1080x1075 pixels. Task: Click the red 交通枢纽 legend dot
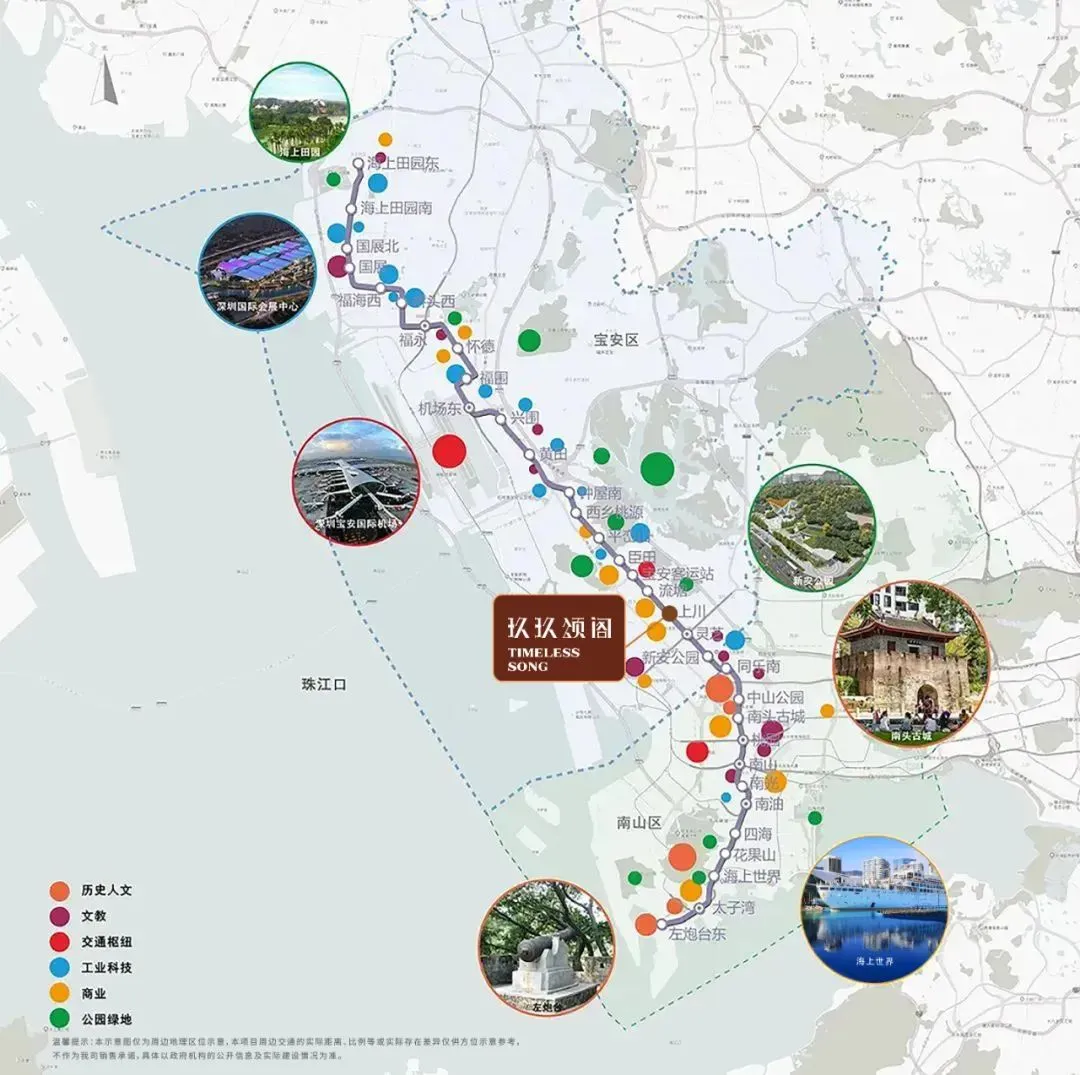click(x=60, y=942)
